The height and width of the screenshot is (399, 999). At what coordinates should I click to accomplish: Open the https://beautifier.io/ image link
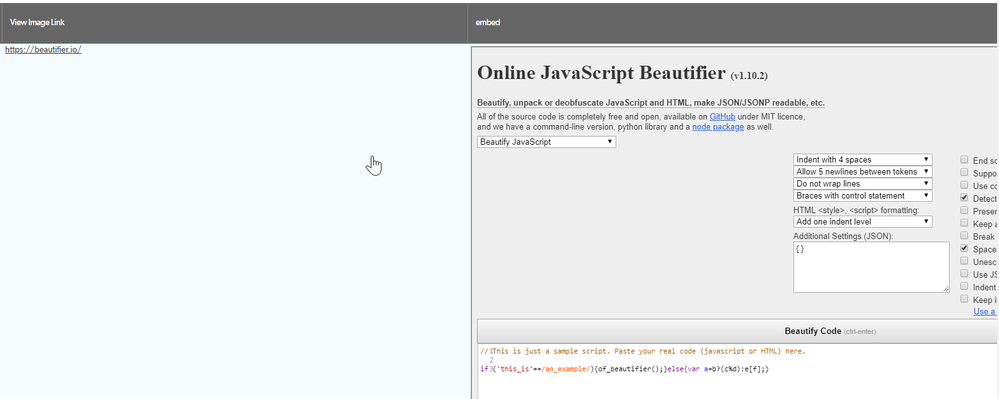pyautogui.click(x=43, y=50)
